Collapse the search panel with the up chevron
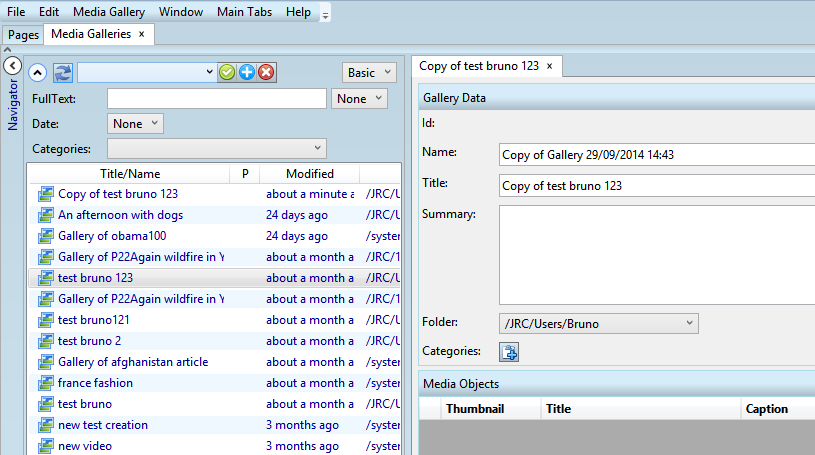Image resolution: width=815 pixels, height=455 pixels. point(37,73)
